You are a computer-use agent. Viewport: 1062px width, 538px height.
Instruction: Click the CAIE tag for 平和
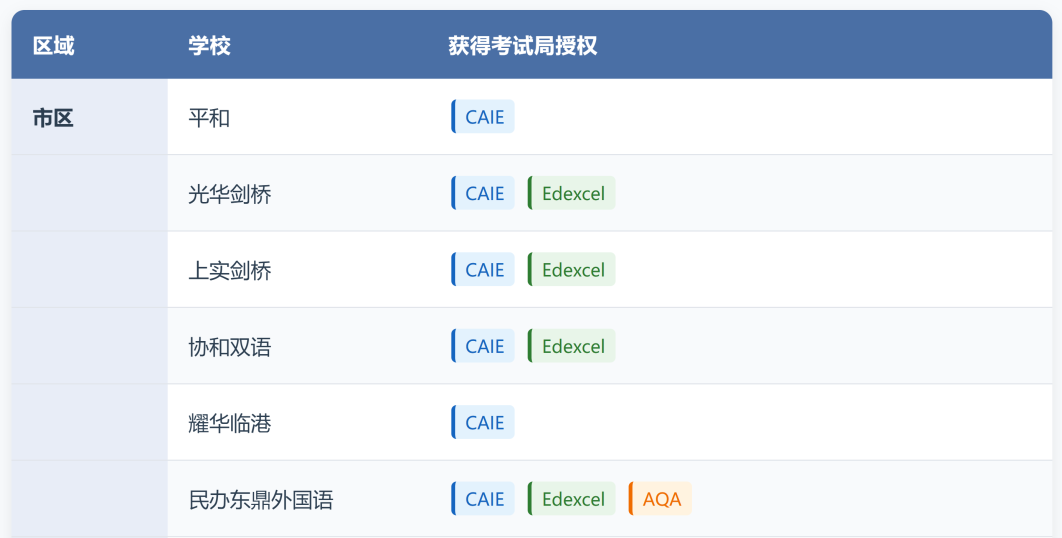[484, 117]
